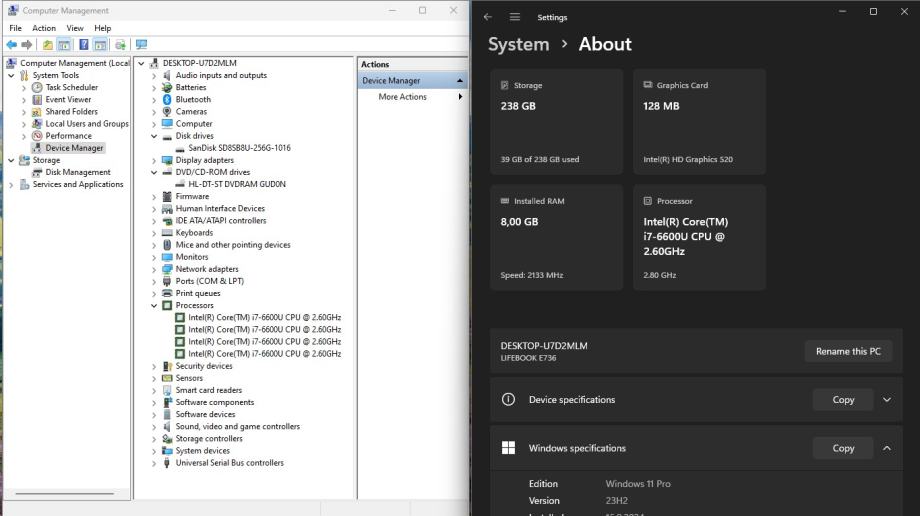Click the blue Back arrow in toolbar
920x516 pixels.
13,45
